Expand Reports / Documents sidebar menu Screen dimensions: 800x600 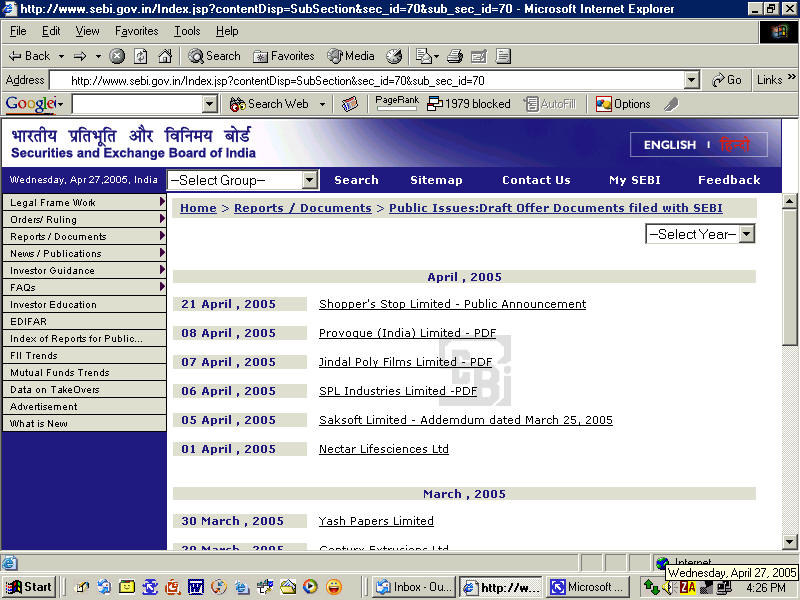point(84,236)
